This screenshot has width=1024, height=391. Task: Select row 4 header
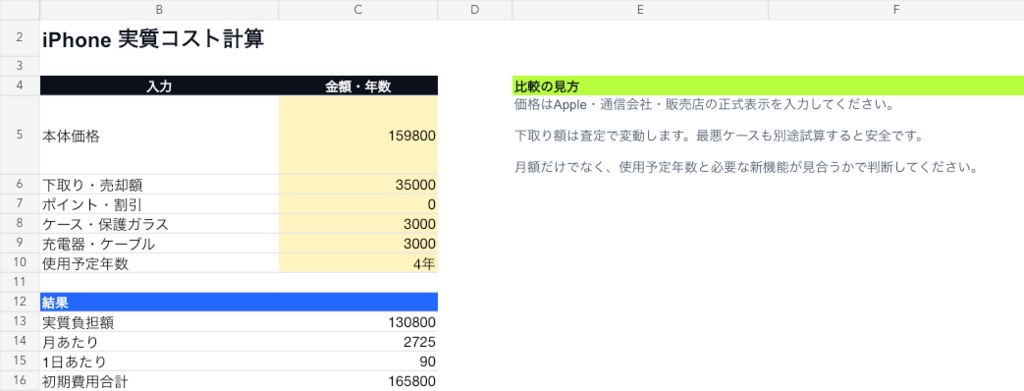coord(20,86)
